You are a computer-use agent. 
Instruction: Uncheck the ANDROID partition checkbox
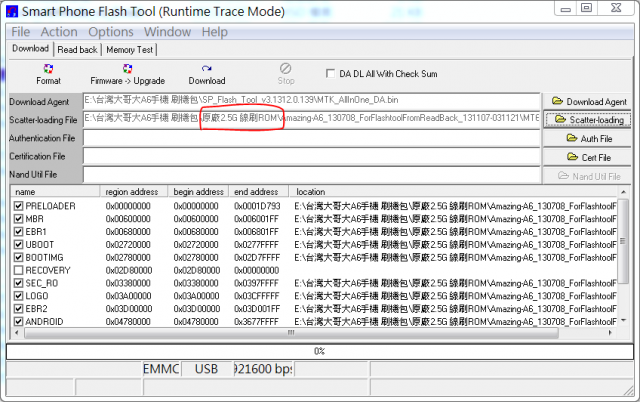pos(18,322)
